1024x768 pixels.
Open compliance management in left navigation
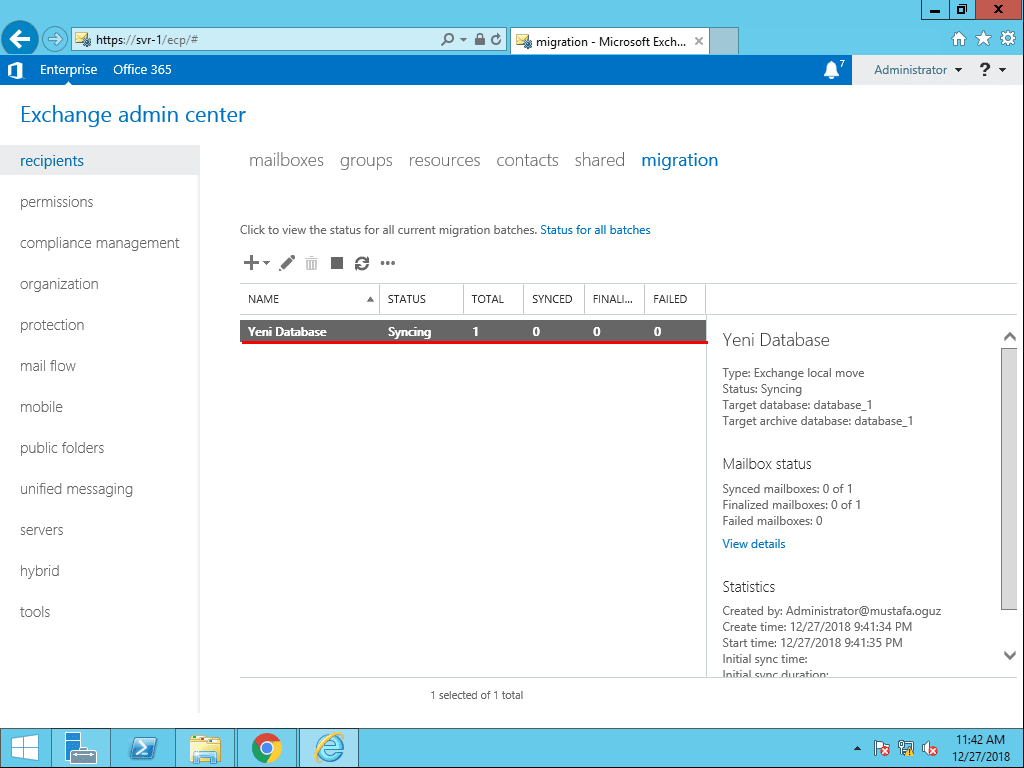[x=99, y=243]
